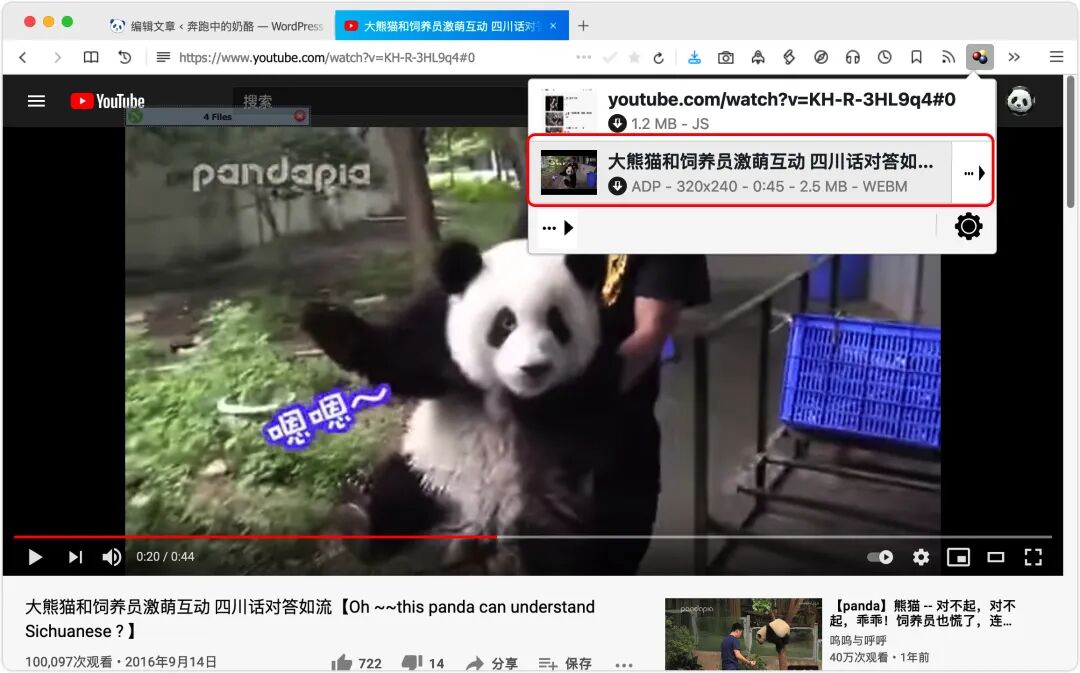
Task: Open the YouTube guide hamburger menu
Action: tap(36, 101)
